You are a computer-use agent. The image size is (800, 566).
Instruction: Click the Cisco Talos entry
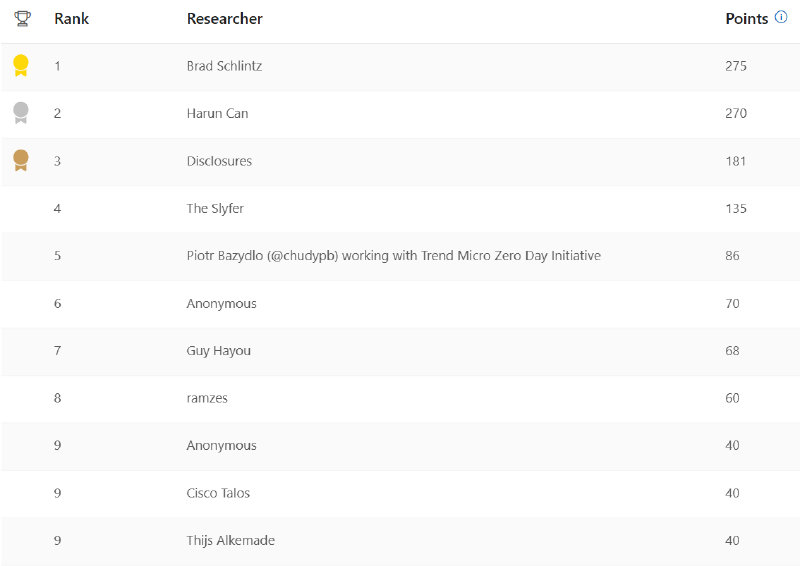218,493
